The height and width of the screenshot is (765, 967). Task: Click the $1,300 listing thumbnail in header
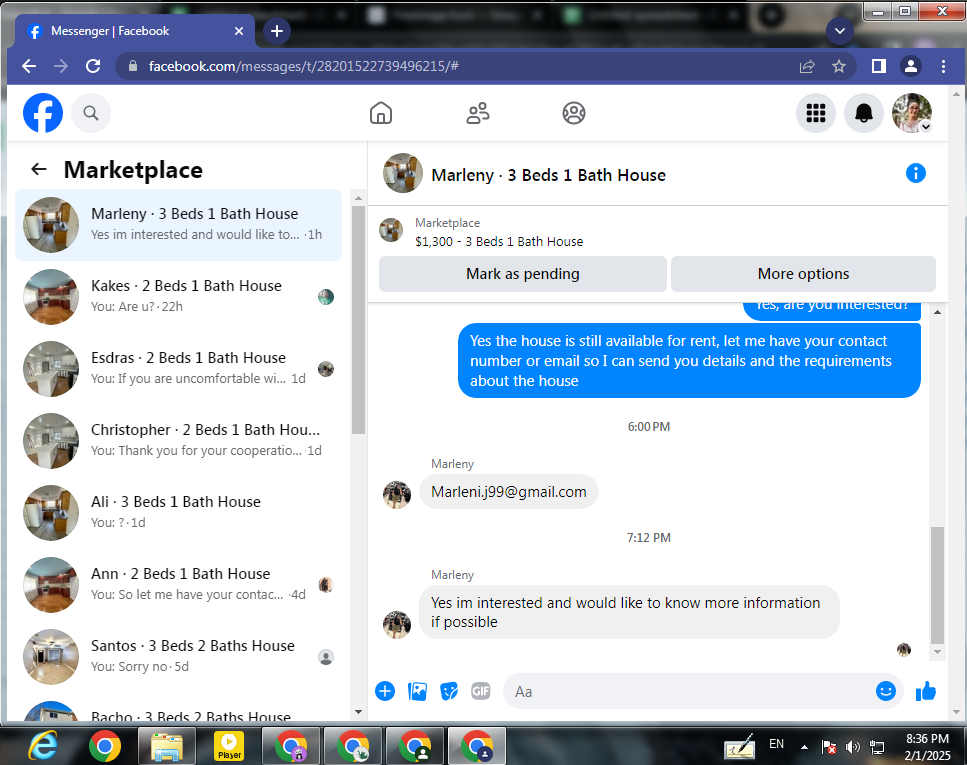click(390, 230)
